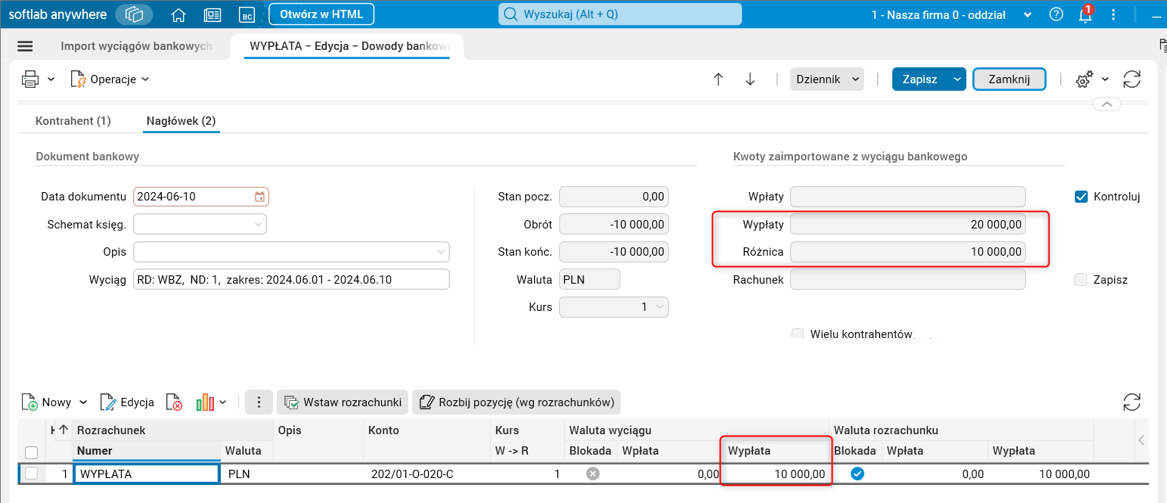The height and width of the screenshot is (503, 1167).
Task: Expand the bar chart dropdown arrow
Action: point(223,403)
